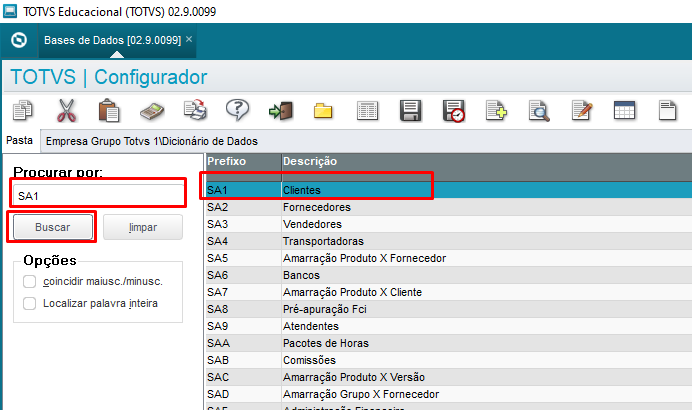Select the Pré-apuração Fci row
Screen dimensions: 692x410
pos(449,309)
